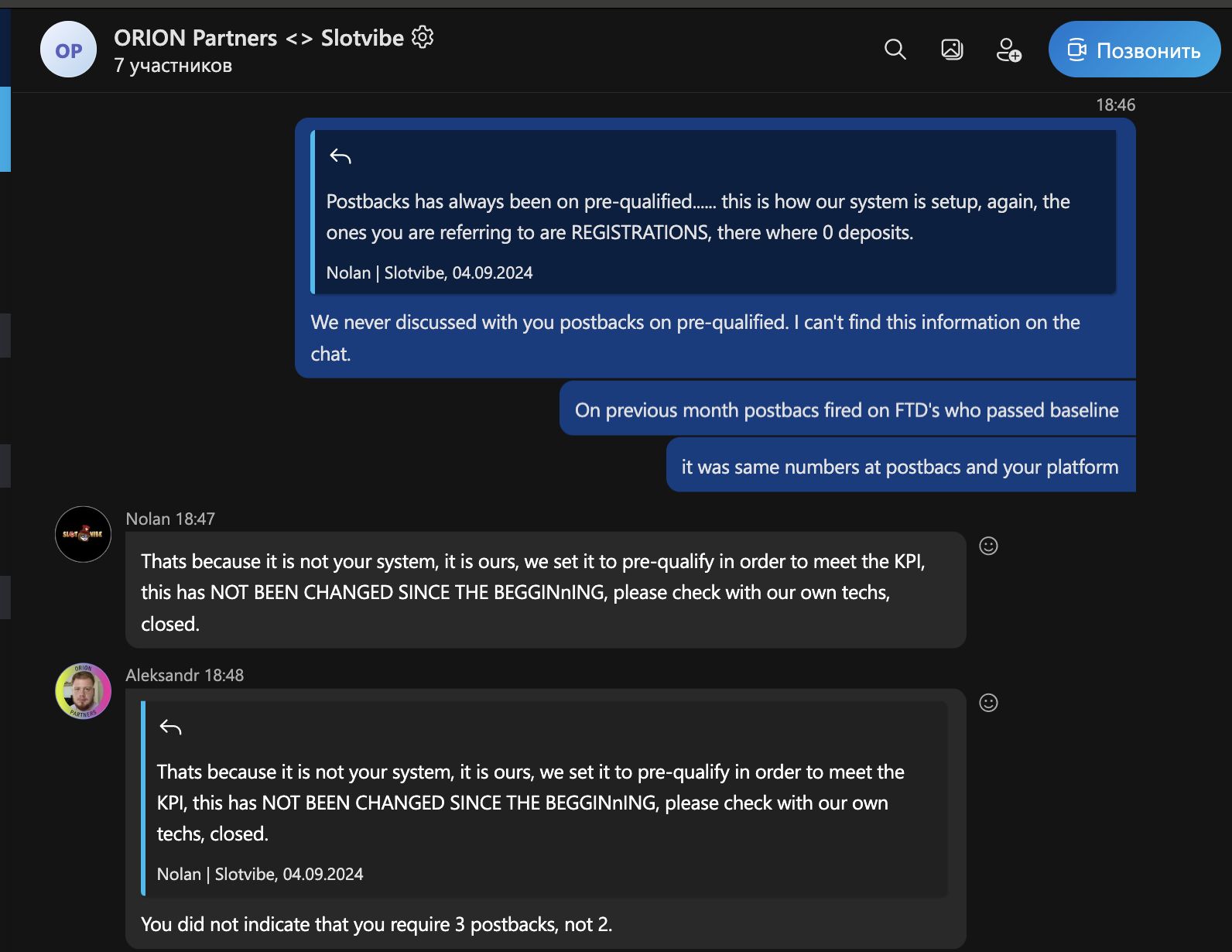1232x952 pixels.
Task: Select message 'On previous month postbacs fired'
Action: pyautogui.click(x=847, y=410)
